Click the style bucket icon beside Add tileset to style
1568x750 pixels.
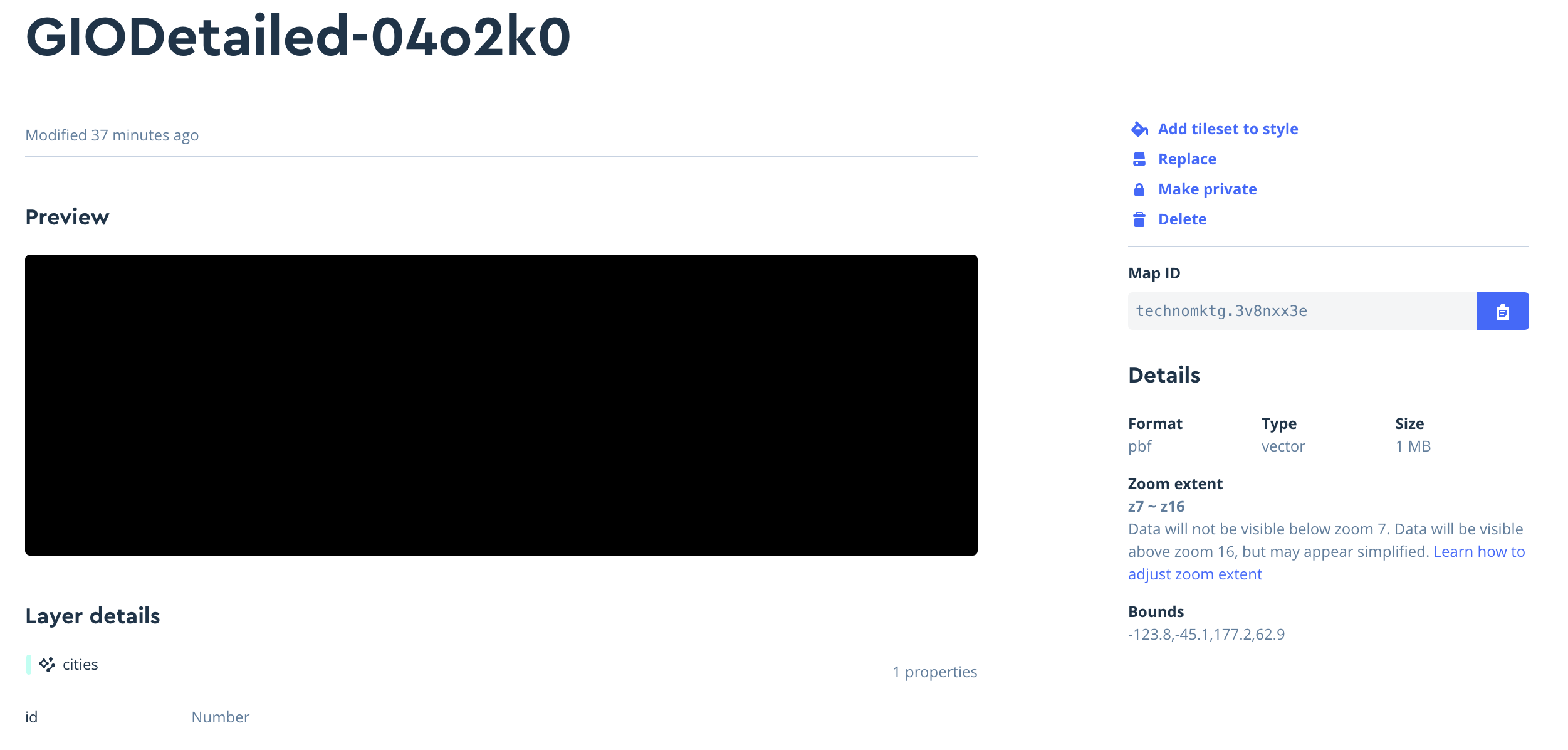pos(1141,128)
